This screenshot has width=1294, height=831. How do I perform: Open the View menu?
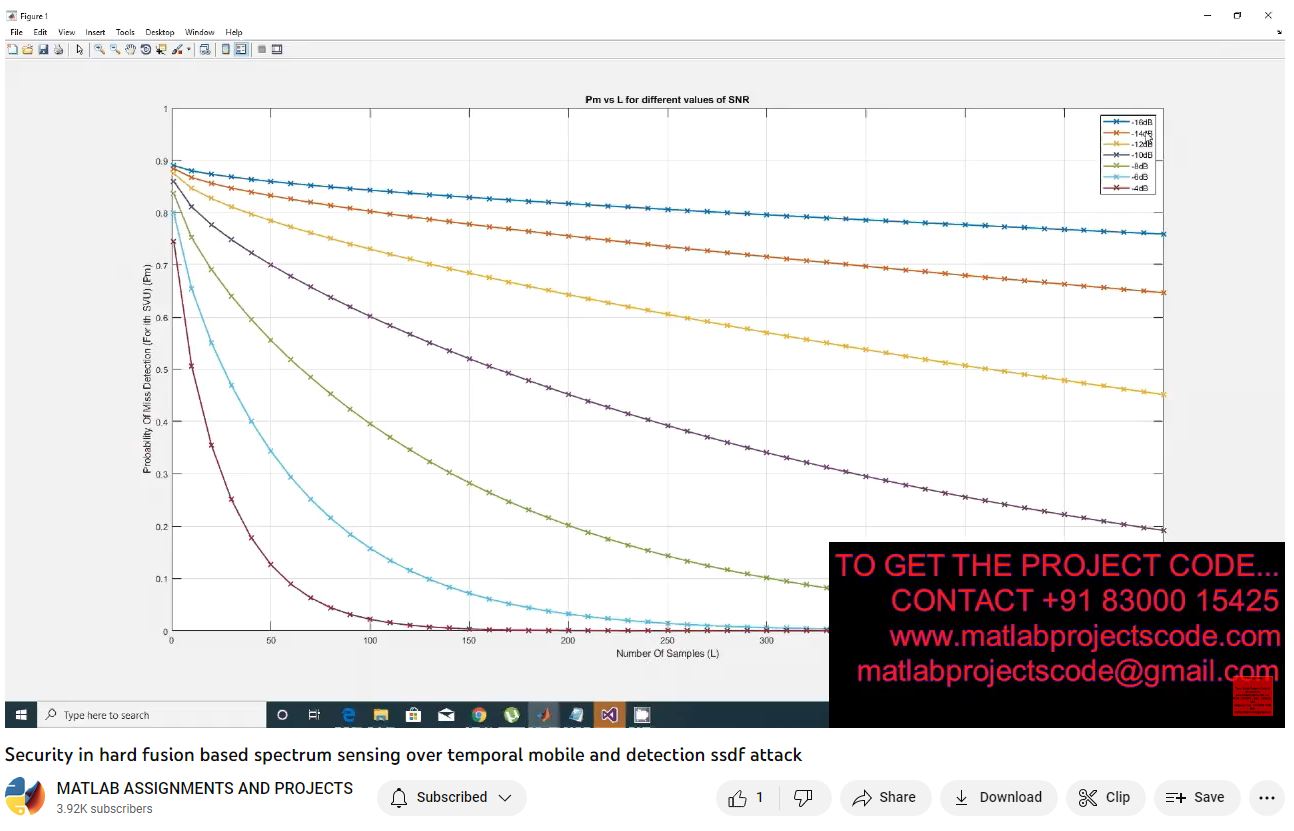(x=66, y=32)
